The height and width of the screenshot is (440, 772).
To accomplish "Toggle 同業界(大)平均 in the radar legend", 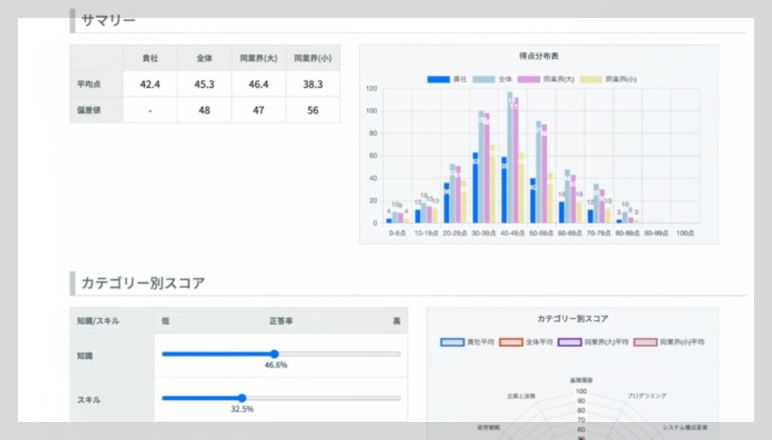I will click(x=588, y=342).
